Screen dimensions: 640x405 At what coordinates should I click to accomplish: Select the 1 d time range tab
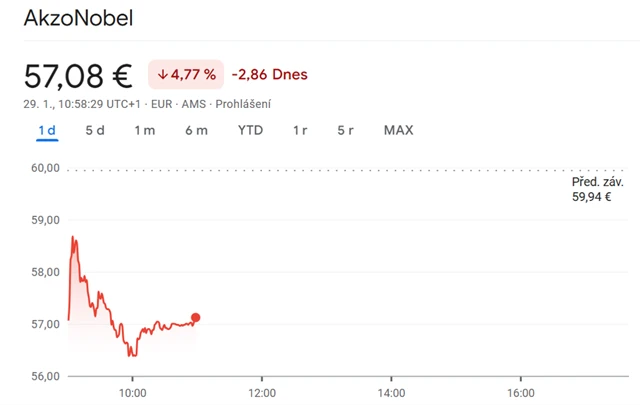click(46, 130)
